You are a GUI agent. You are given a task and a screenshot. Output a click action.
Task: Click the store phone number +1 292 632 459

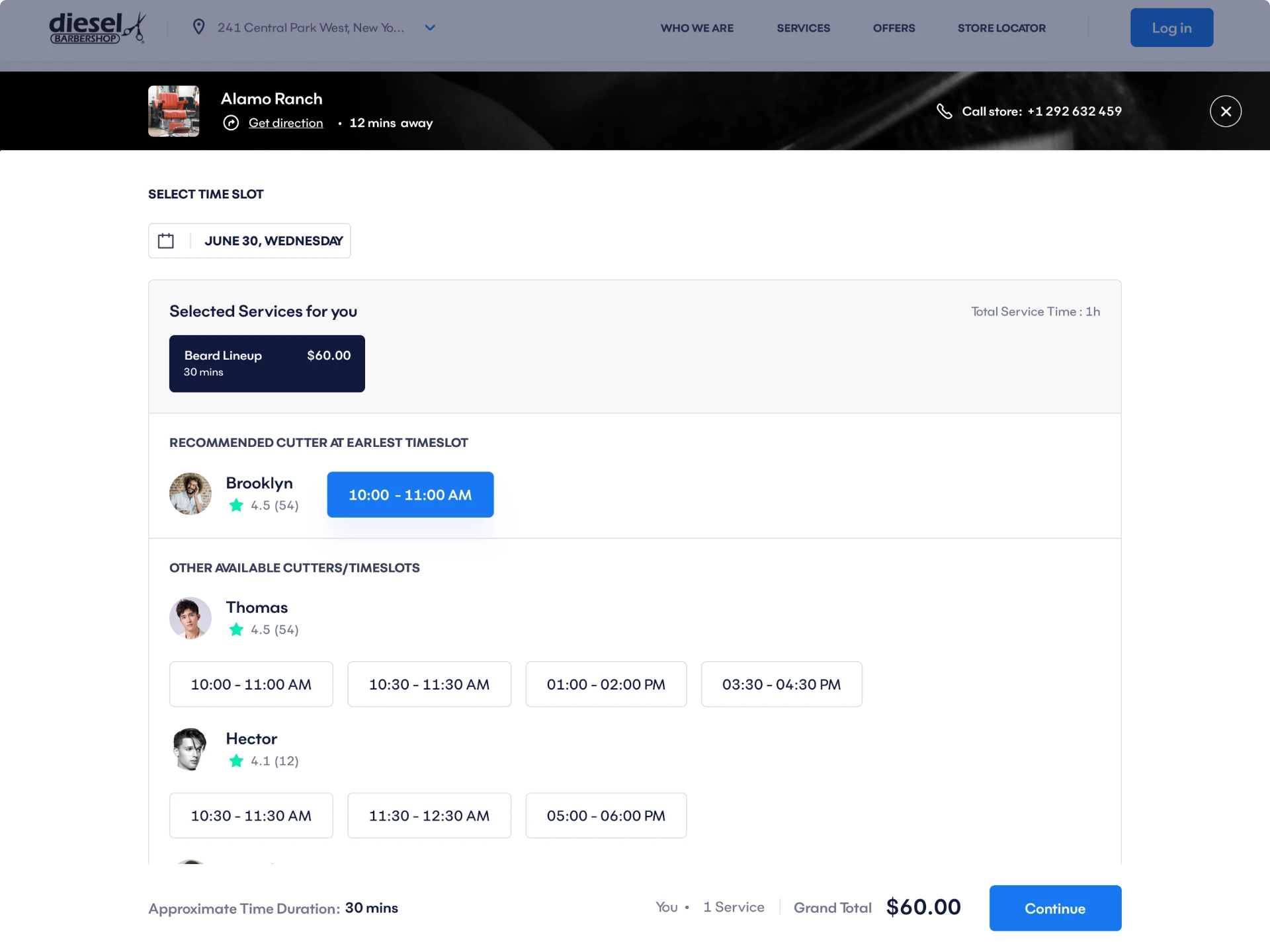pyautogui.click(x=1074, y=111)
